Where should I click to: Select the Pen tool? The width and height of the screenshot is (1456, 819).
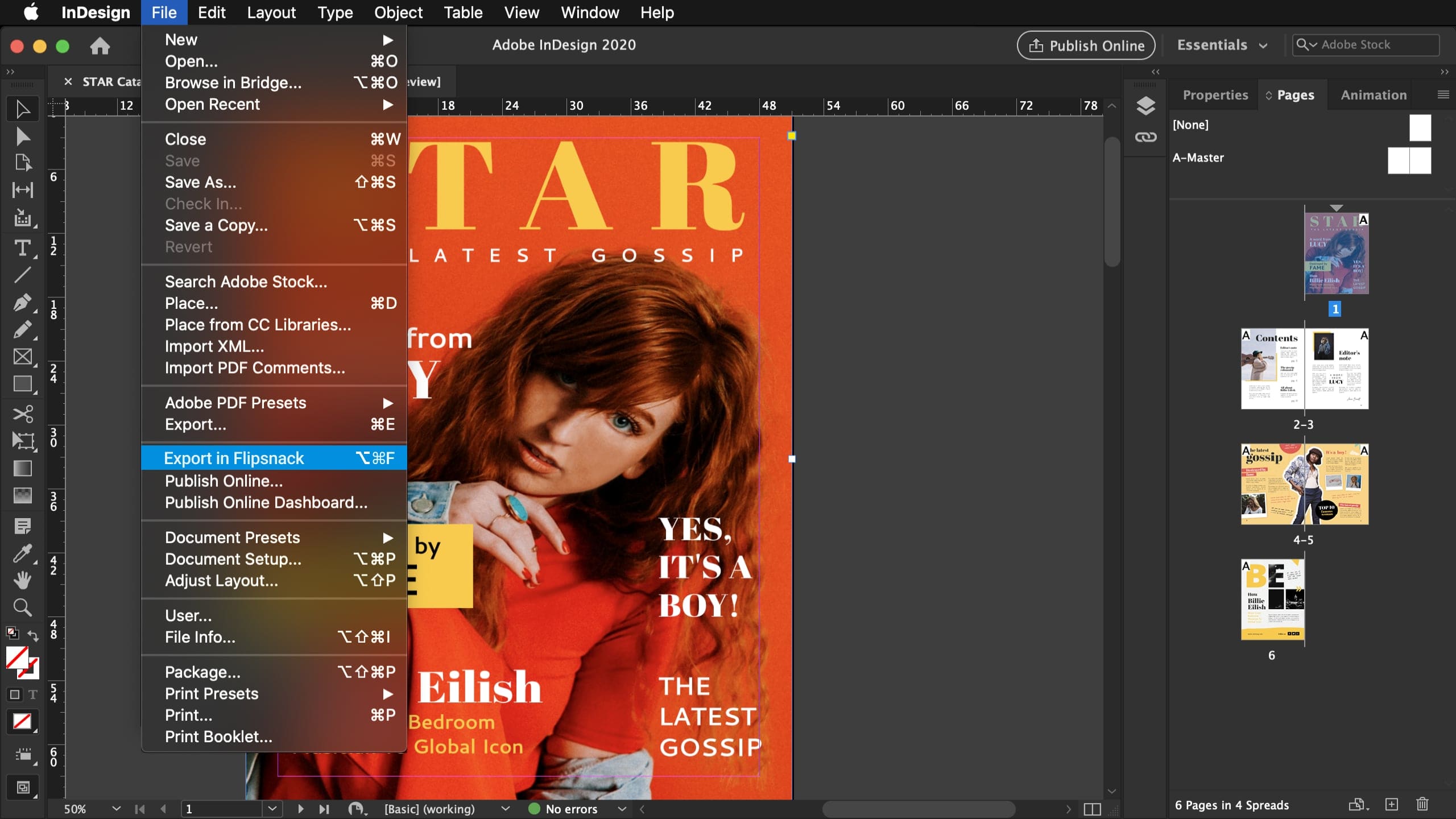[23, 302]
